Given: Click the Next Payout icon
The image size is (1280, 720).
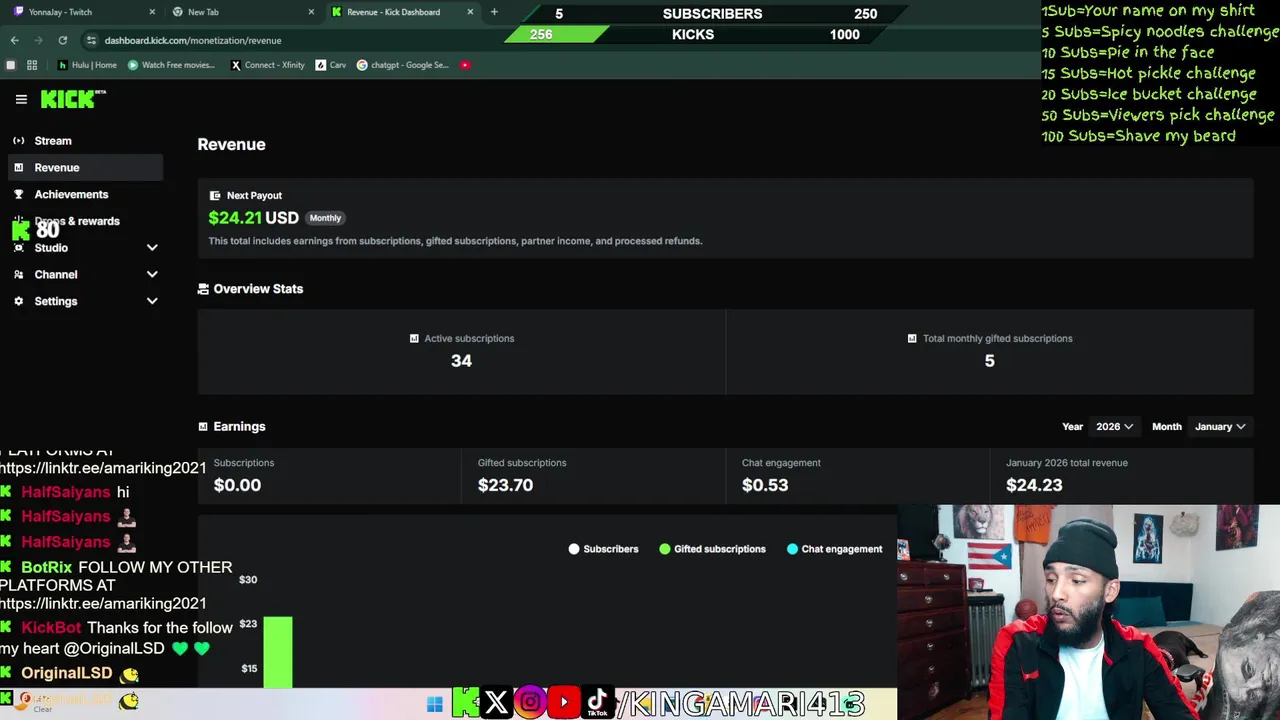Looking at the screenshot, I should point(215,196).
